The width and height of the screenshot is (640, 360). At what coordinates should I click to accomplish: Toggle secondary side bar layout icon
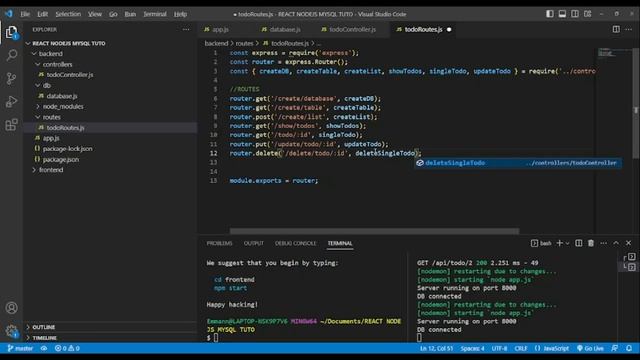point(575,14)
